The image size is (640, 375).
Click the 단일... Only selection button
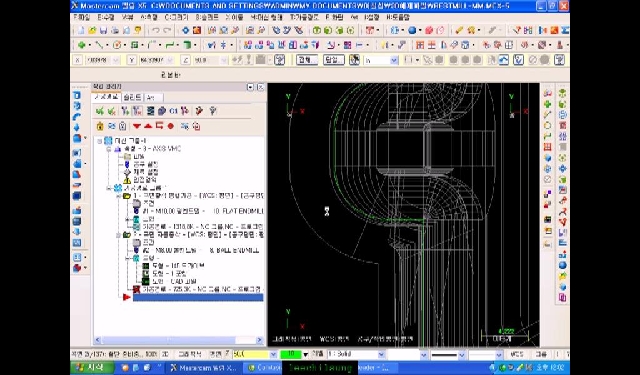[x=334, y=60]
